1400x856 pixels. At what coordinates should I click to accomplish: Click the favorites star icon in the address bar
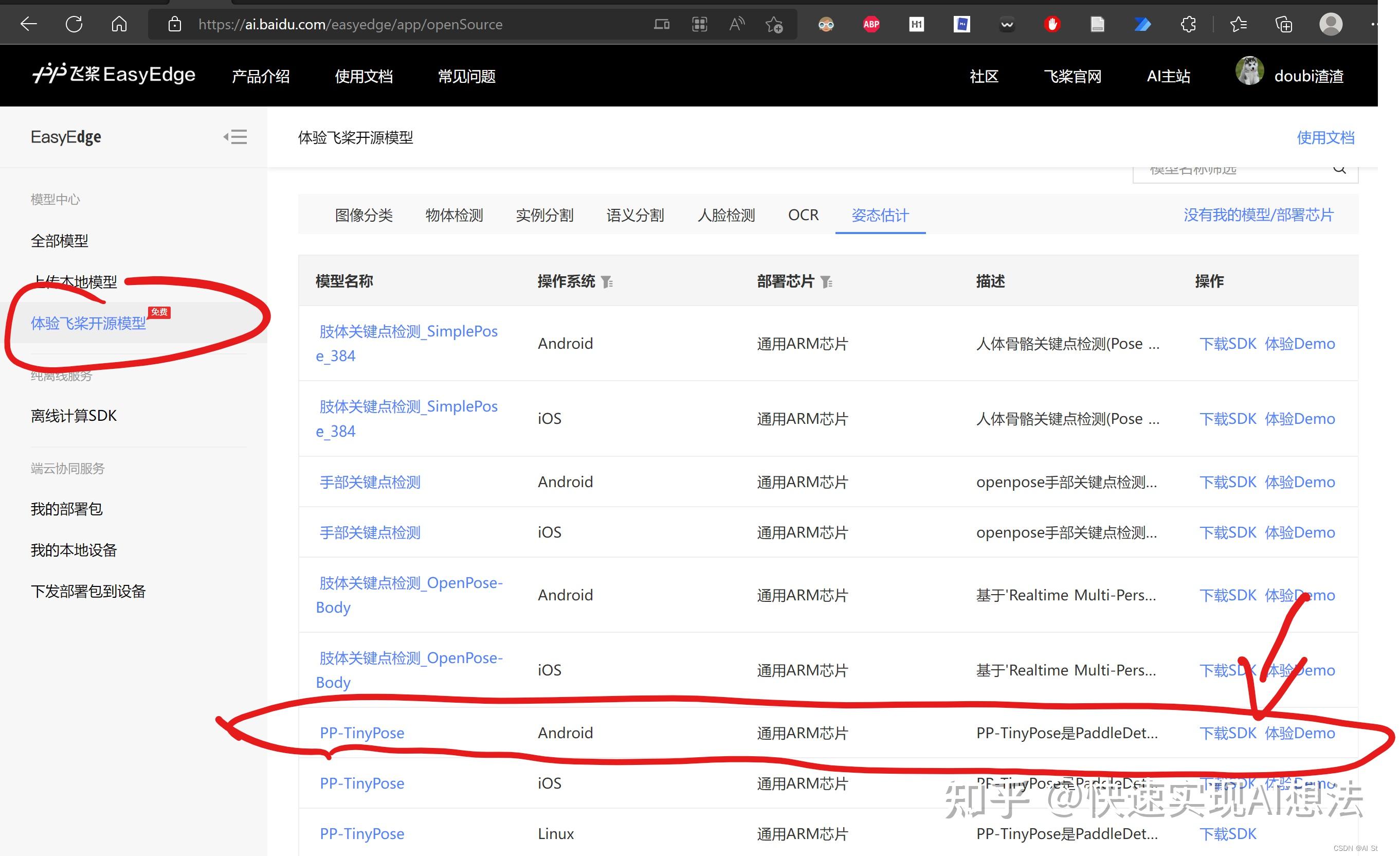pos(775,24)
